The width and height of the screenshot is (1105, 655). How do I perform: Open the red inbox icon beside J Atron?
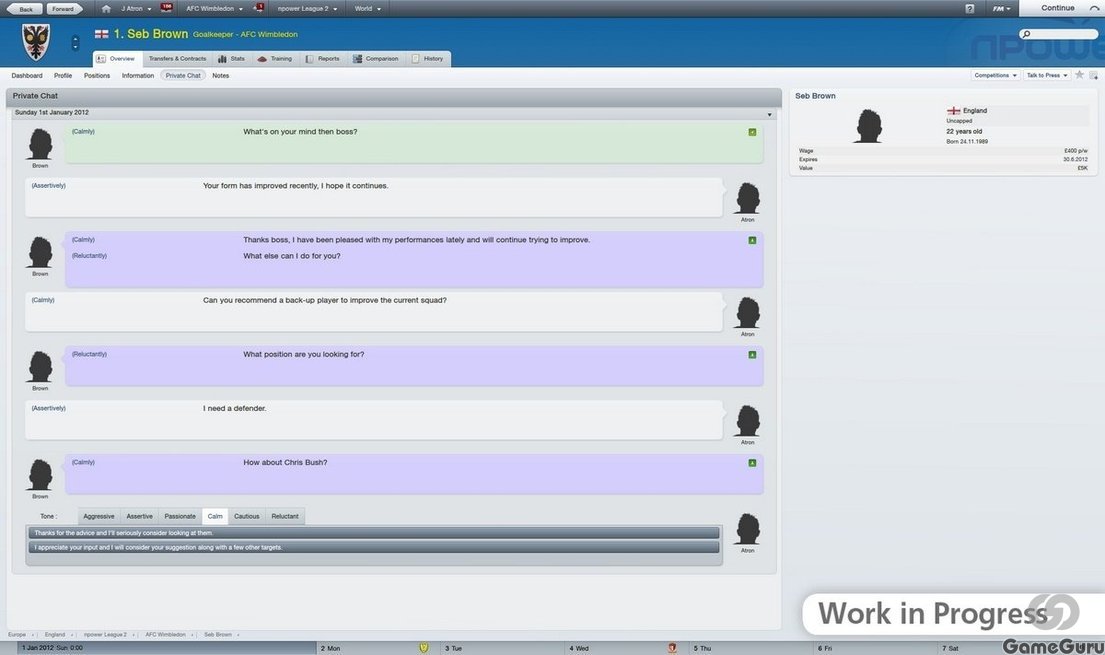[166, 8]
